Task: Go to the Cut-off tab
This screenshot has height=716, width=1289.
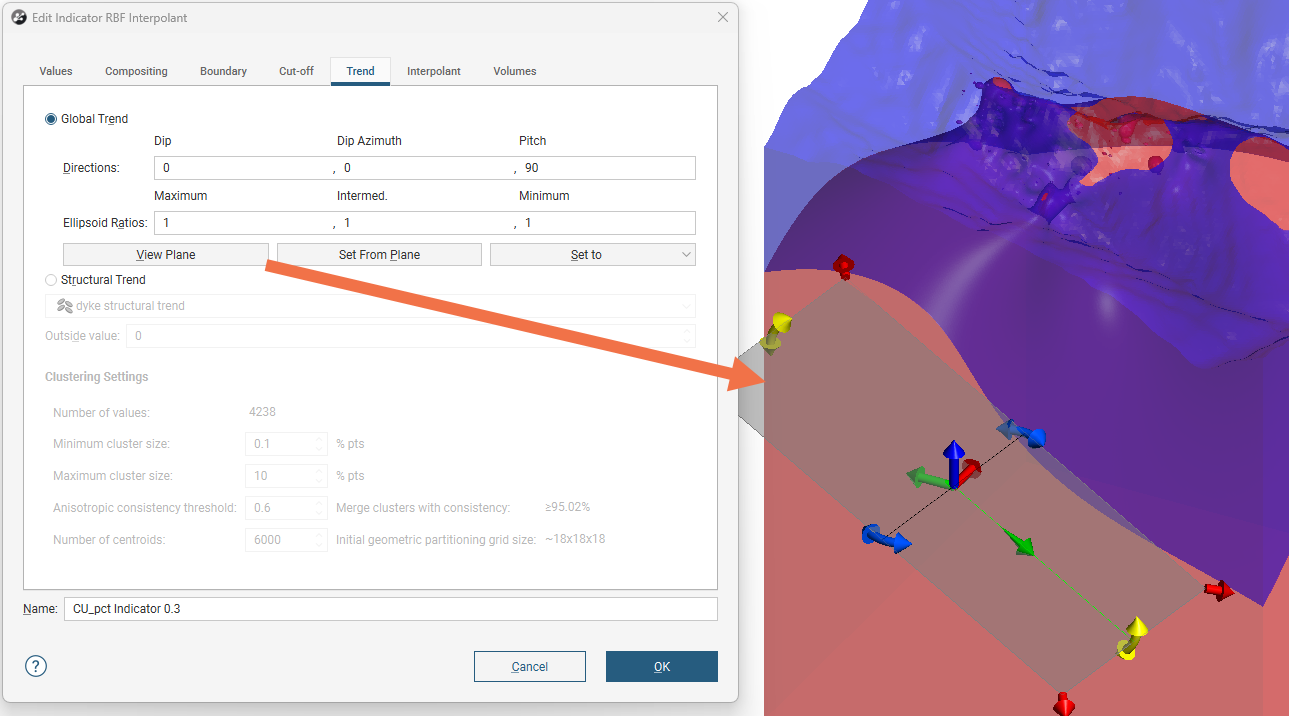Action: tap(296, 71)
